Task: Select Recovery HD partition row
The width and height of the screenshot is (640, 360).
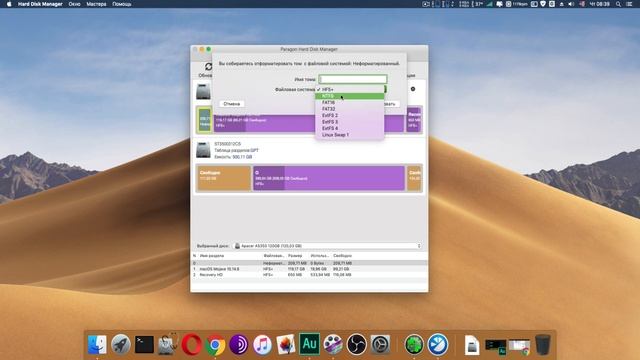Action: [x=309, y=275]
